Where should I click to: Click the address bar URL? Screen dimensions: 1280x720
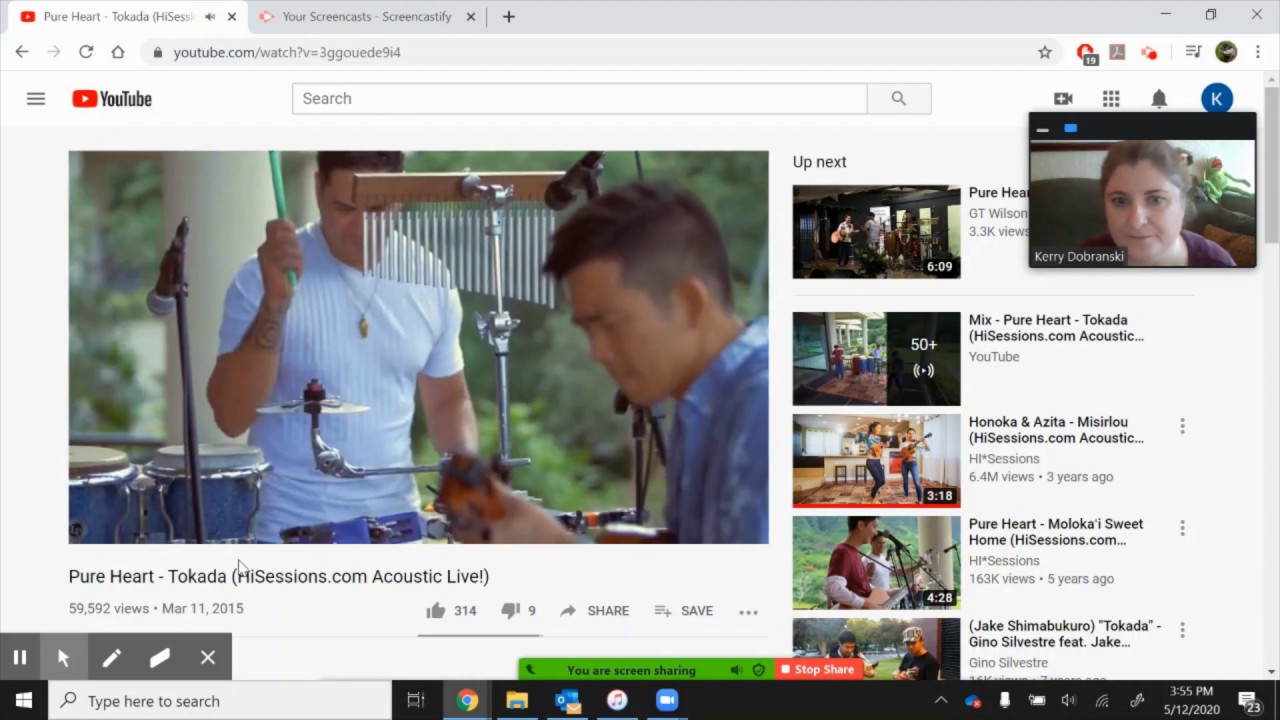[x=287, y=52]
